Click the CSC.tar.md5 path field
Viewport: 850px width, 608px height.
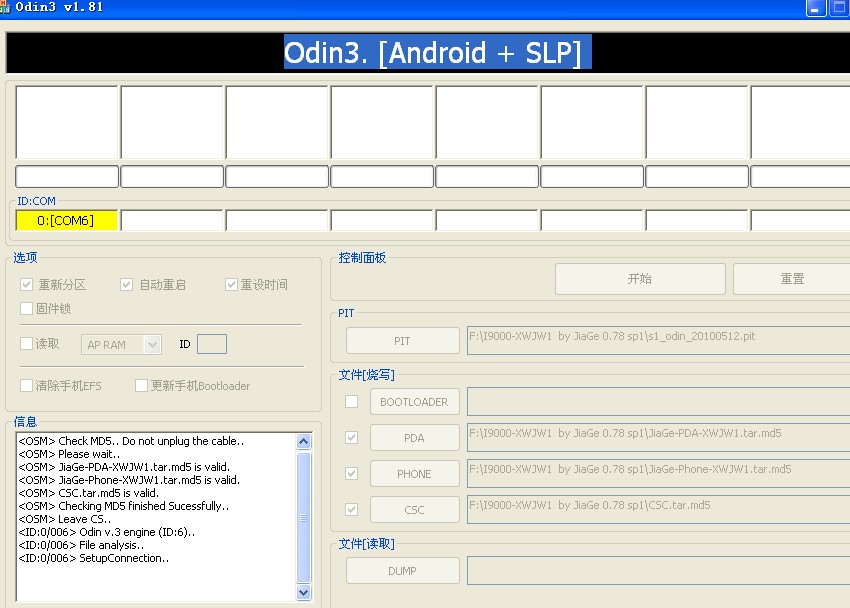pyautogui.click(x=658, y=509)
